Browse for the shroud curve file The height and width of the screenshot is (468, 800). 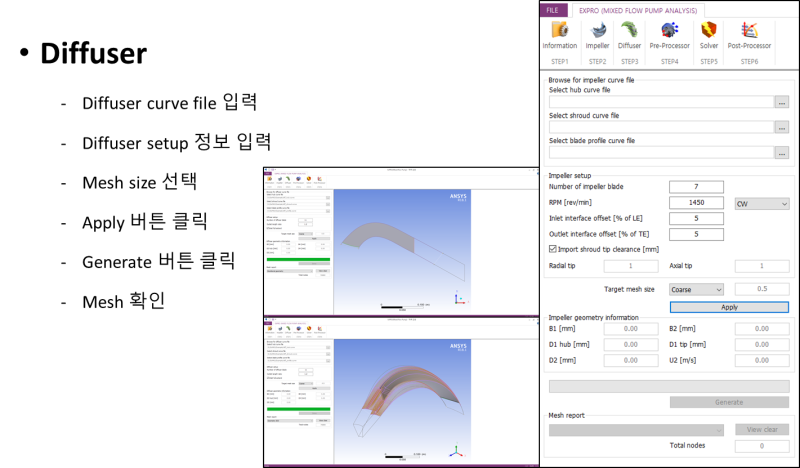click(x=782, y=127)
